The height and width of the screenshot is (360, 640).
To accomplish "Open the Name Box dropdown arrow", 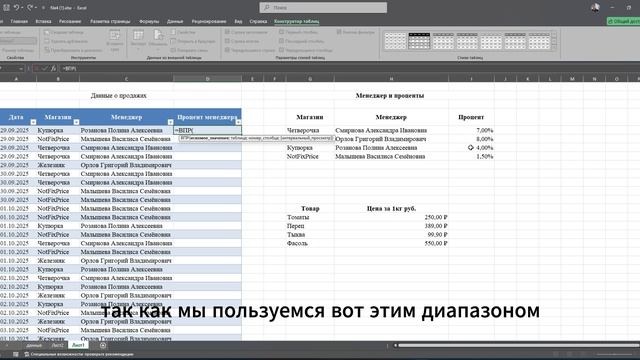I will [21, 69].
